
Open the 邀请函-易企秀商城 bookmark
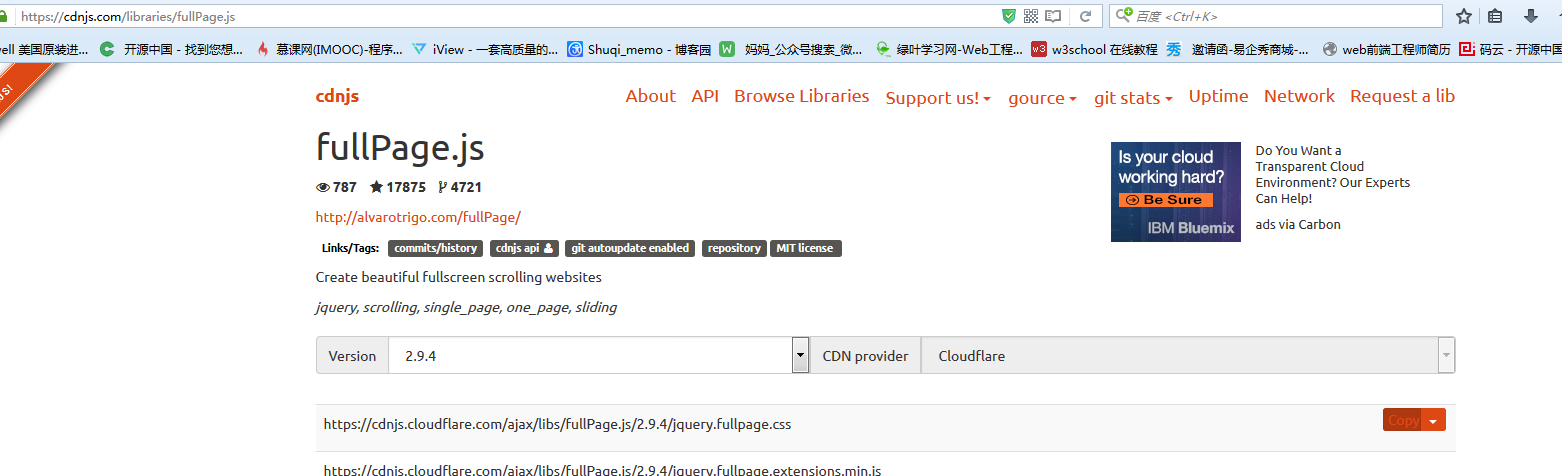[1238, 49]
